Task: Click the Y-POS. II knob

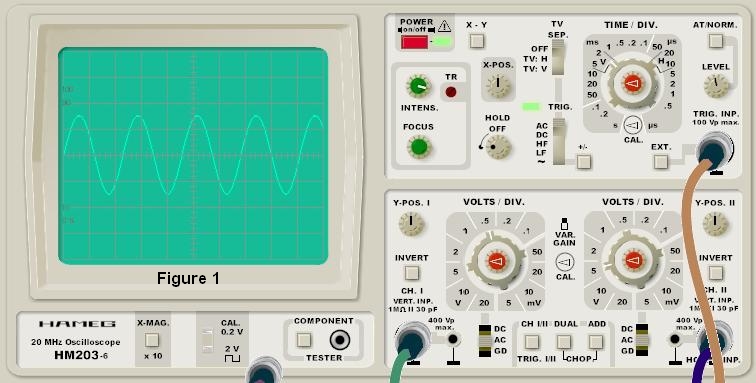Action: tap(716, 224)
